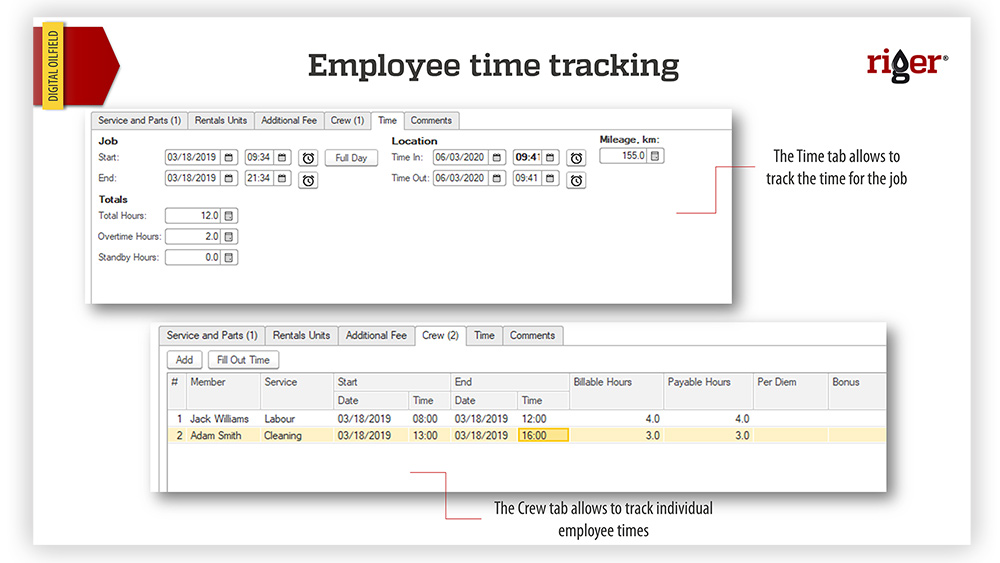This screenshot has width=1000, height=563.
Task: Open calculator icon beside Total Hours
Action: [x=229, y=216]
